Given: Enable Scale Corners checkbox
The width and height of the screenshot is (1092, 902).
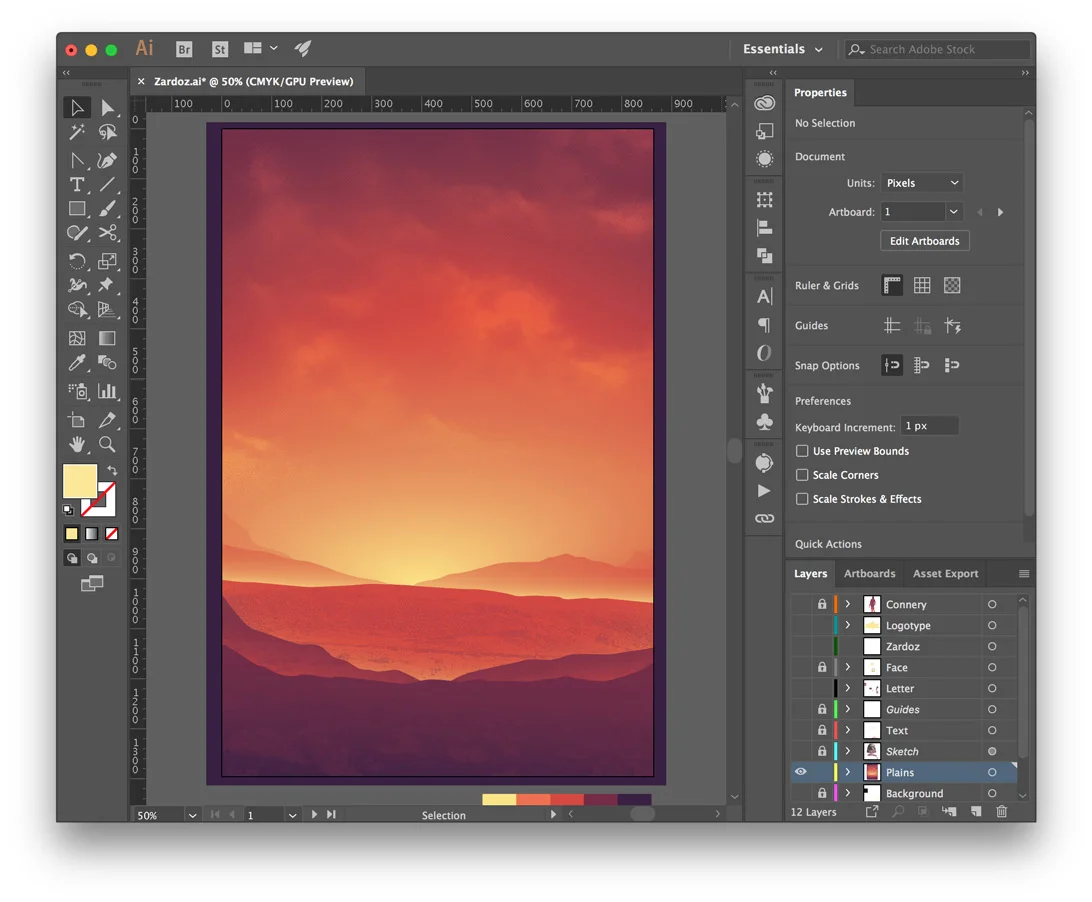Looking at the screenshot, I should tap(802, 475).
